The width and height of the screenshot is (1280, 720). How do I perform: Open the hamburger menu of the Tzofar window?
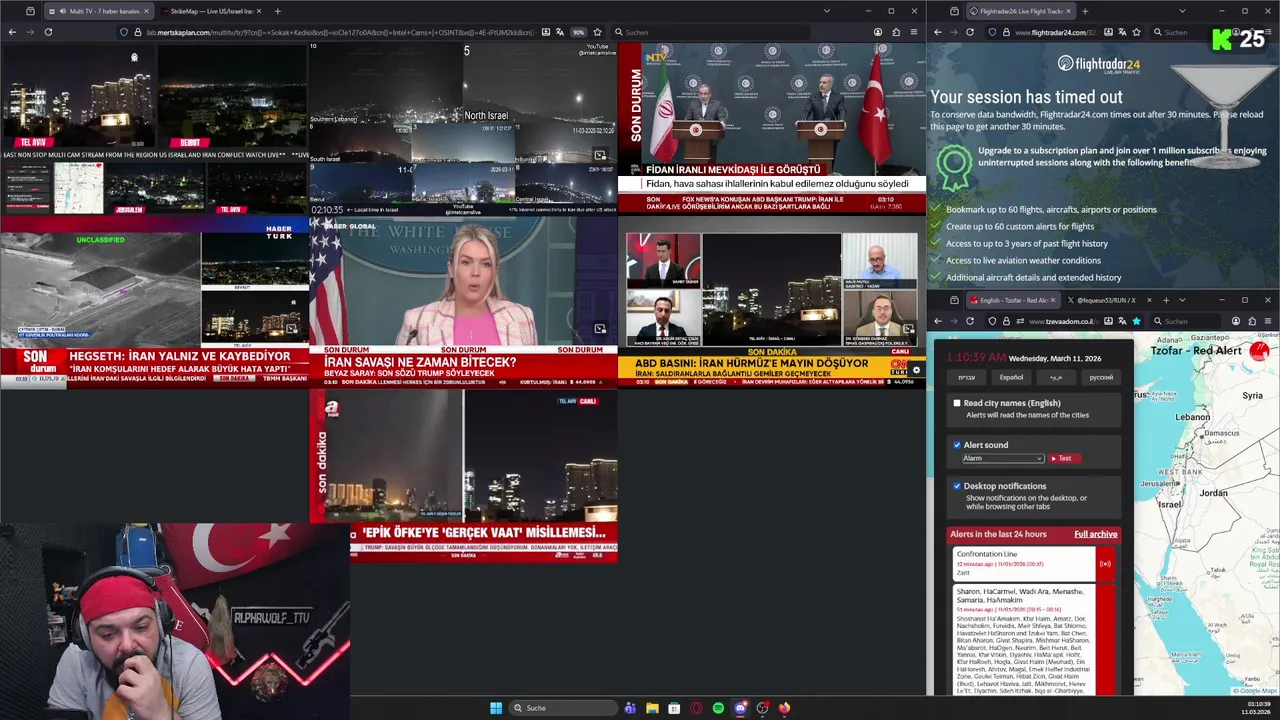[1268, 321]
